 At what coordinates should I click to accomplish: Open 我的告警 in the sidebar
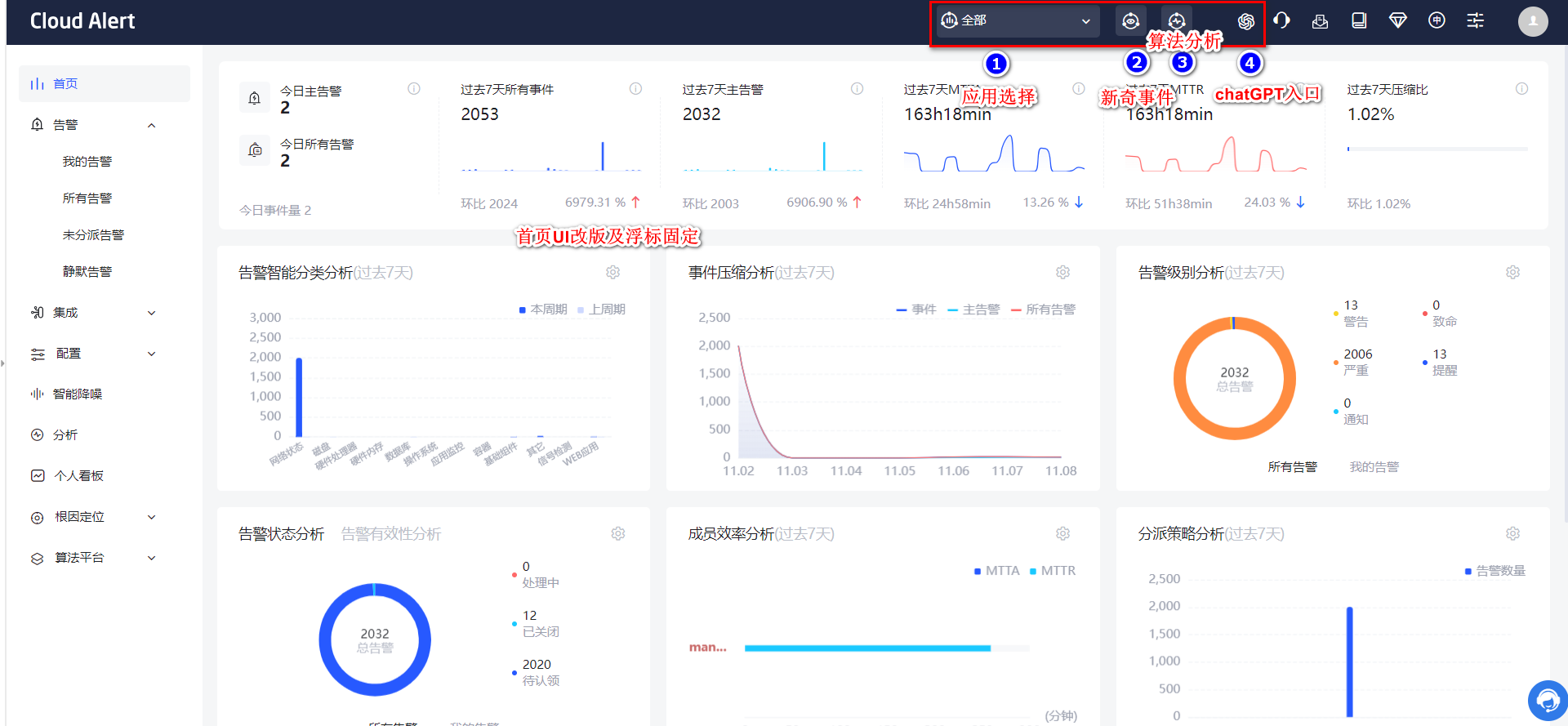point(87,162)
